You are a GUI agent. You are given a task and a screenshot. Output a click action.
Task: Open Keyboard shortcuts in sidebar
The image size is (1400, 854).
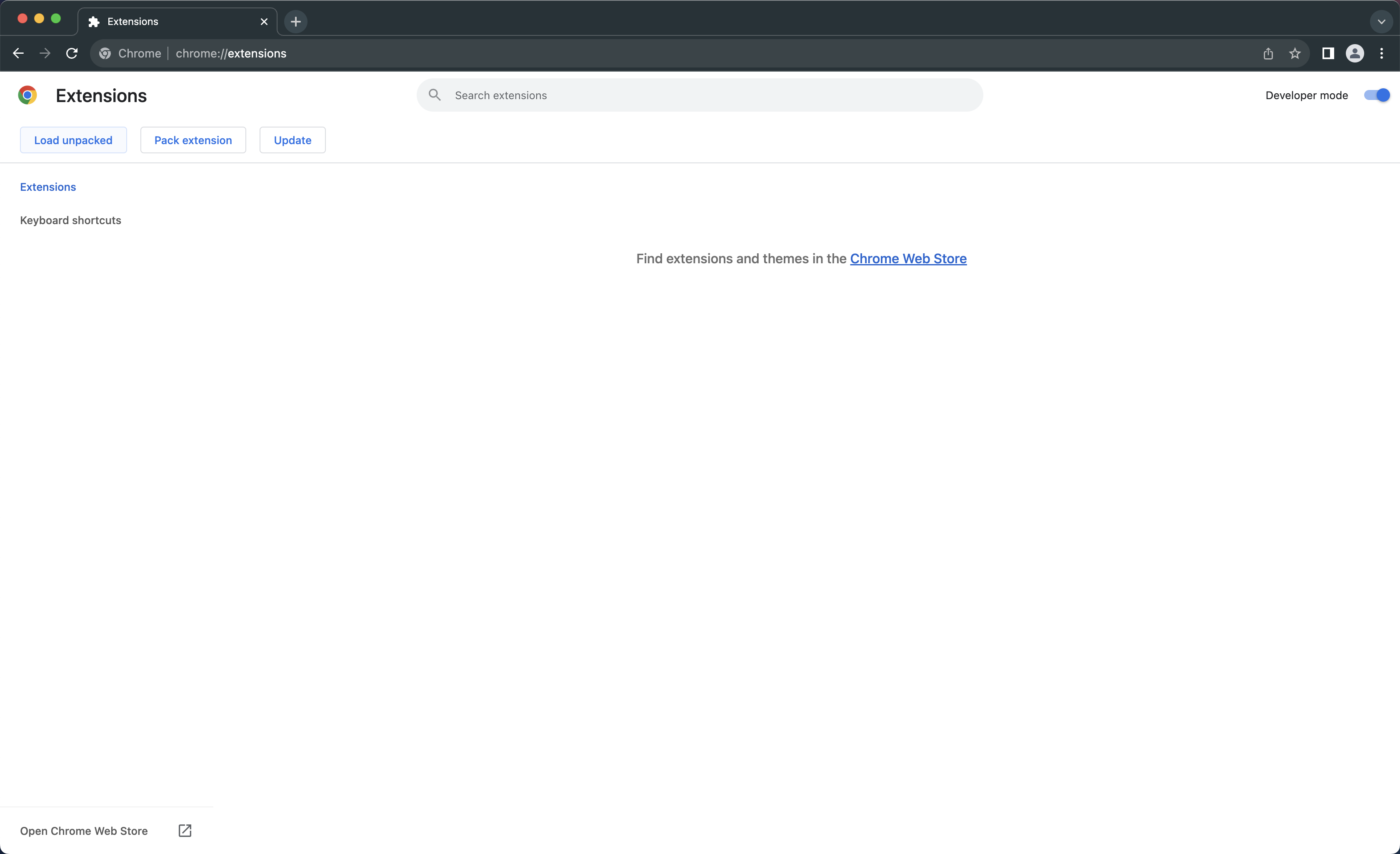coord(70,220)
